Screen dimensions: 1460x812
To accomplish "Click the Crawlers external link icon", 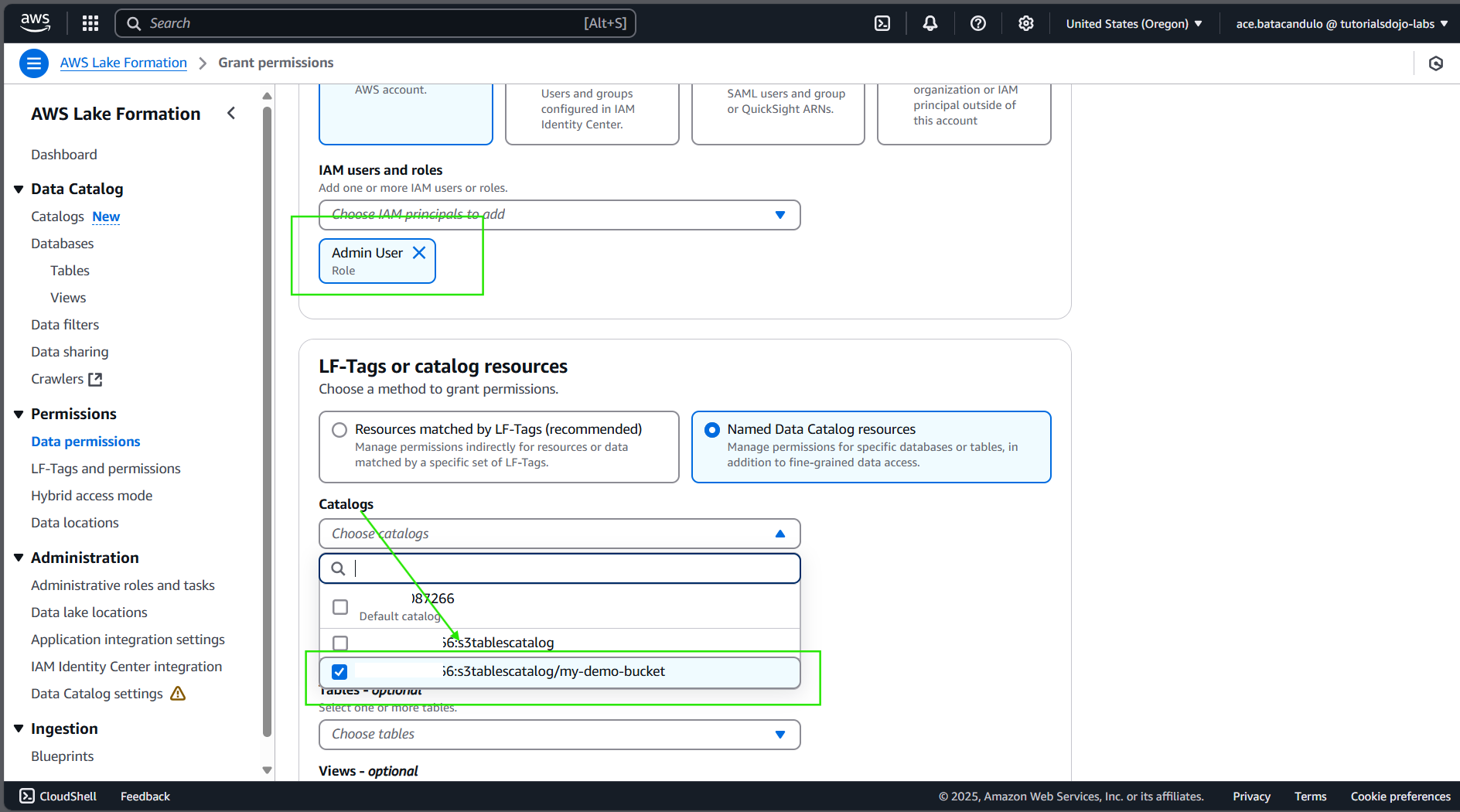I will click(x=95, y=379).
